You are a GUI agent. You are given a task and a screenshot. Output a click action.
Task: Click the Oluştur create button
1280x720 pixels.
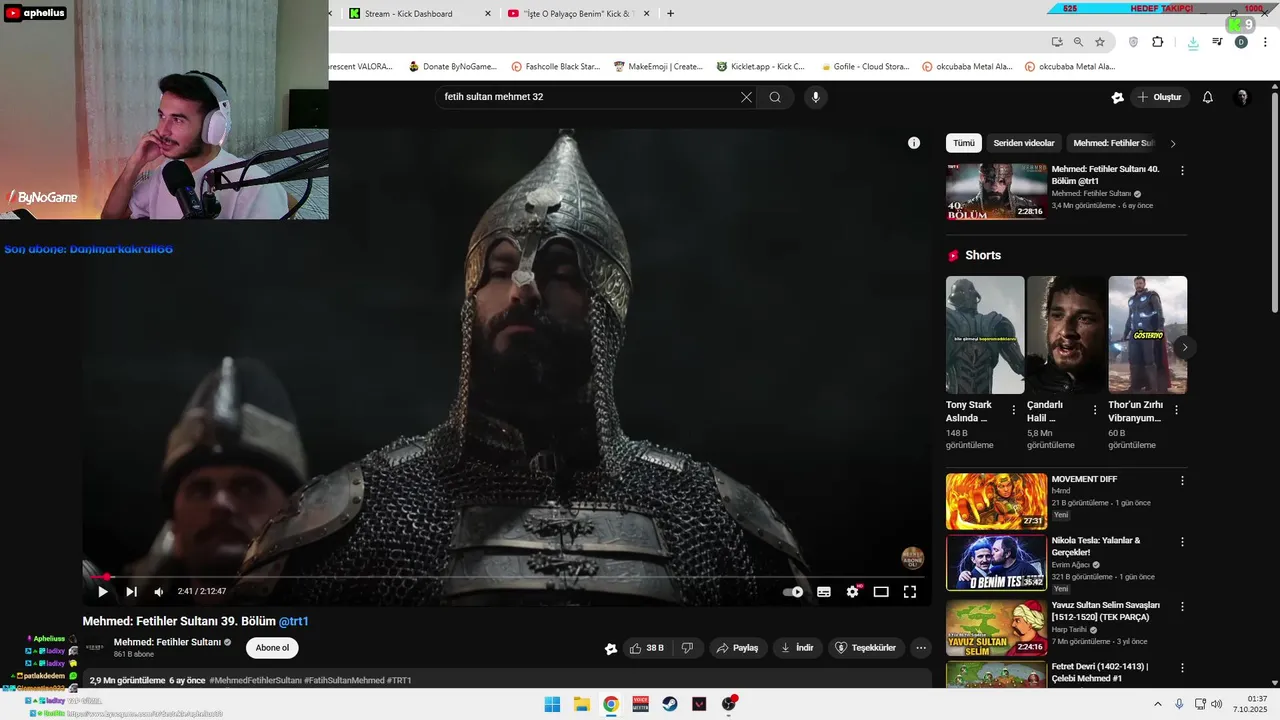(1160, 97)
